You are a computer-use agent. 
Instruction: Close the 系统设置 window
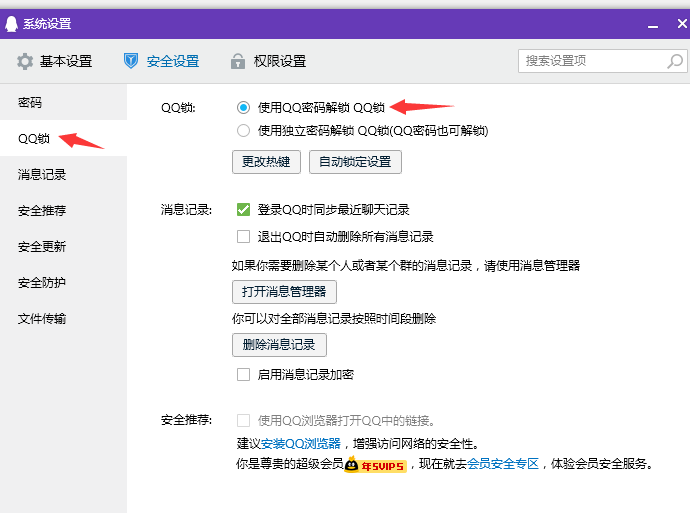pyautogui.click(x=682, y=24)
